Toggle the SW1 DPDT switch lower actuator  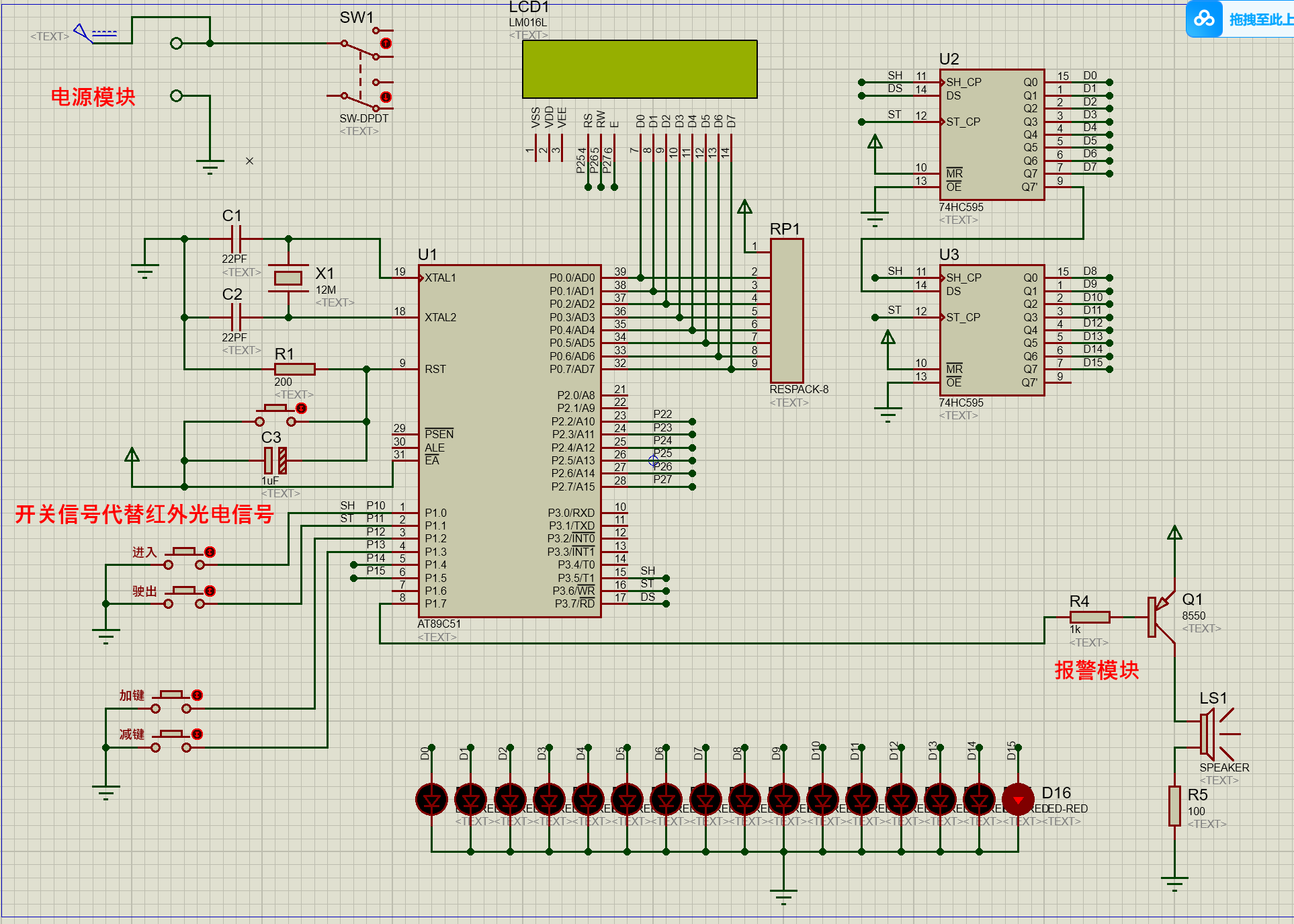[386, 97]
